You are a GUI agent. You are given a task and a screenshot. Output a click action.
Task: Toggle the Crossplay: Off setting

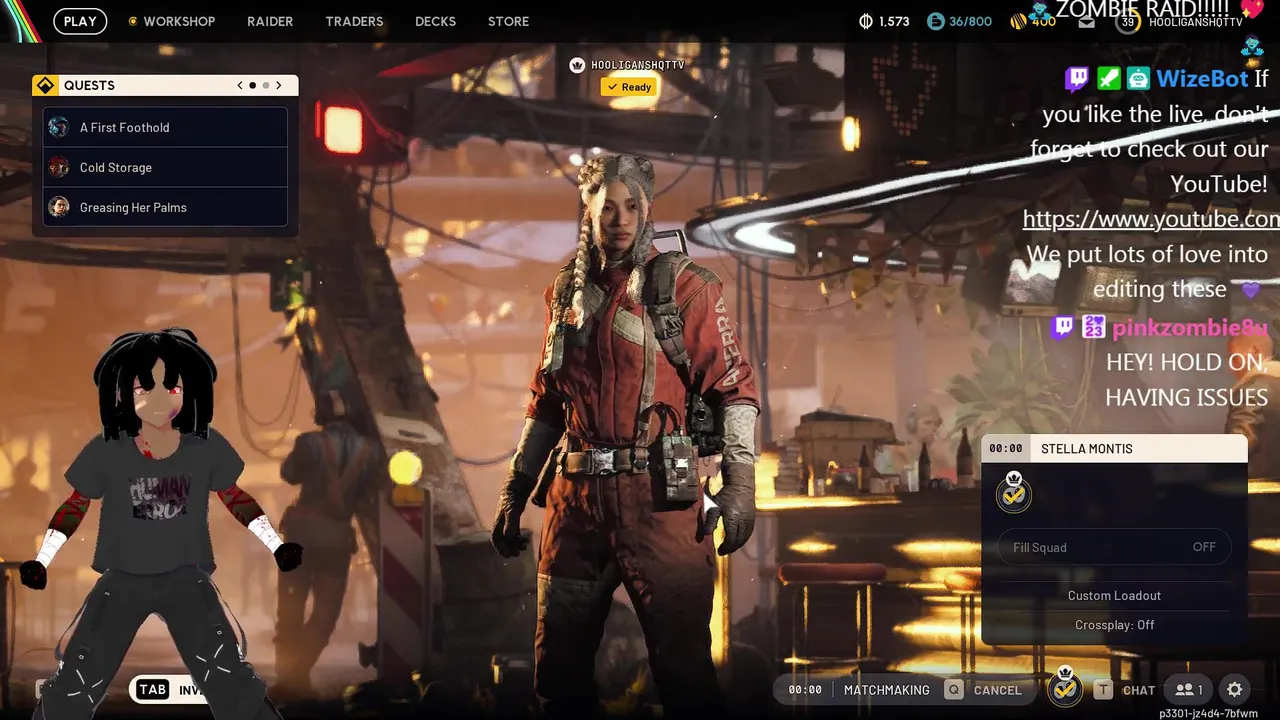[x=1114, y=625]
